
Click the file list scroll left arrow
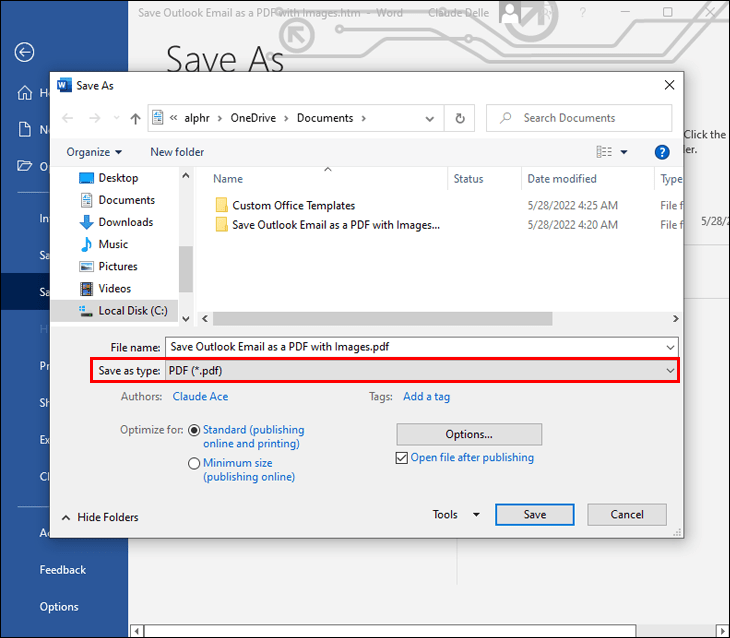pos(205,319)
